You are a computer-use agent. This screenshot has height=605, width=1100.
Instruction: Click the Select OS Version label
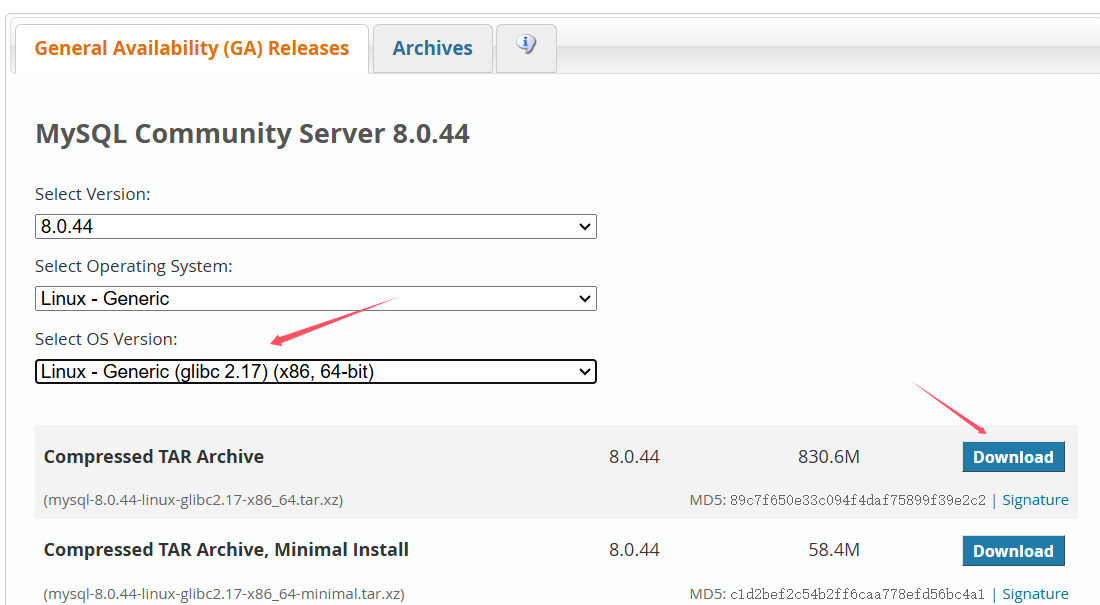[x=106, y=339]
